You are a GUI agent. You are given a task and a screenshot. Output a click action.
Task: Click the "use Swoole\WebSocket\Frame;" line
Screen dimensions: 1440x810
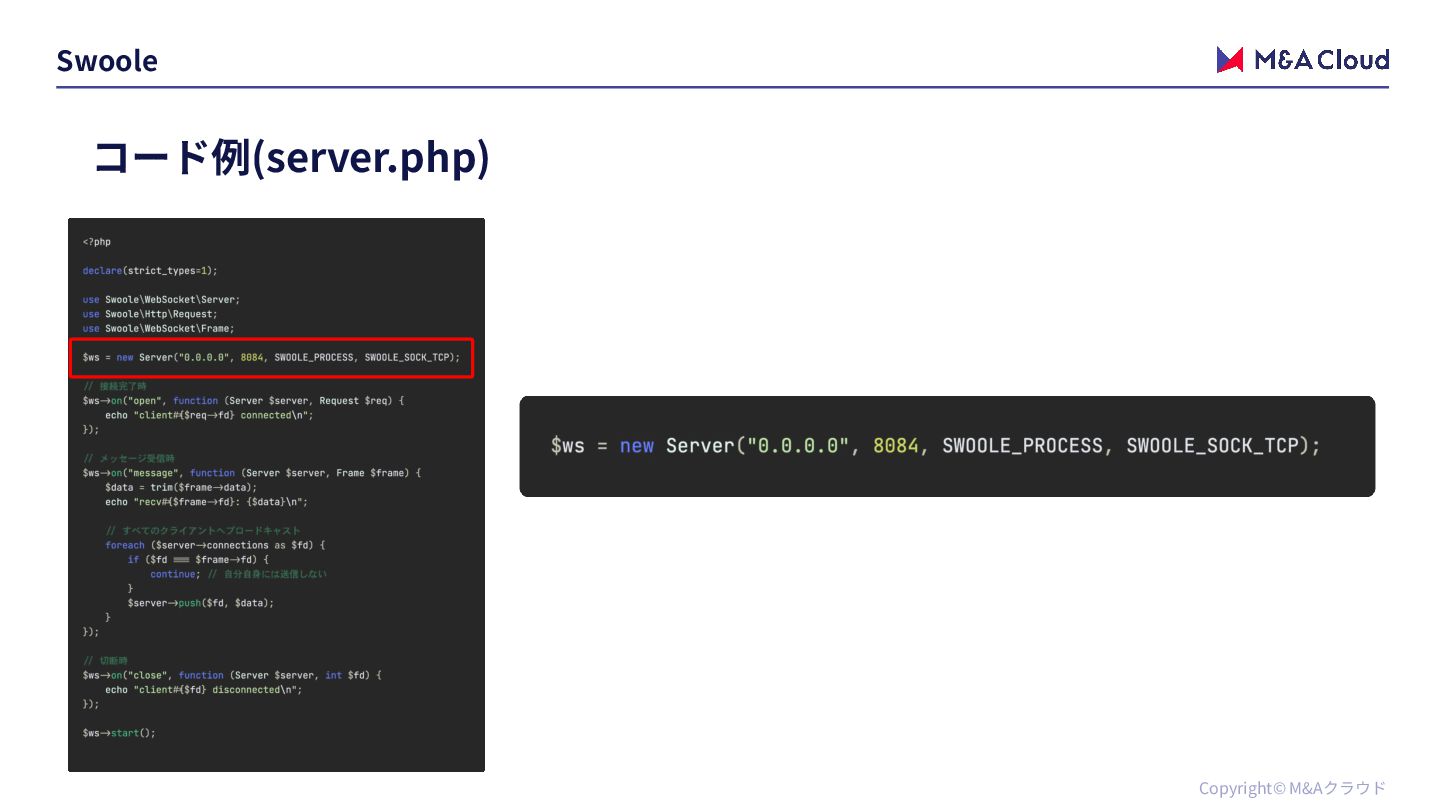coord(159,328)
